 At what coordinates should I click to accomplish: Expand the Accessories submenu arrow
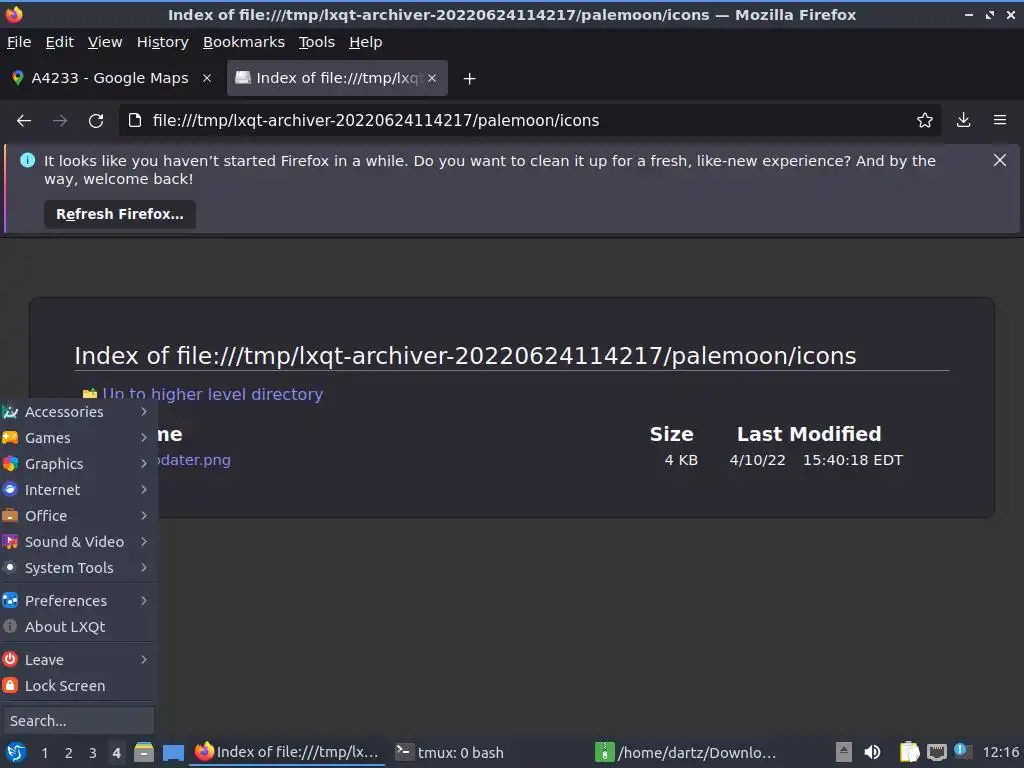(144, 411)
